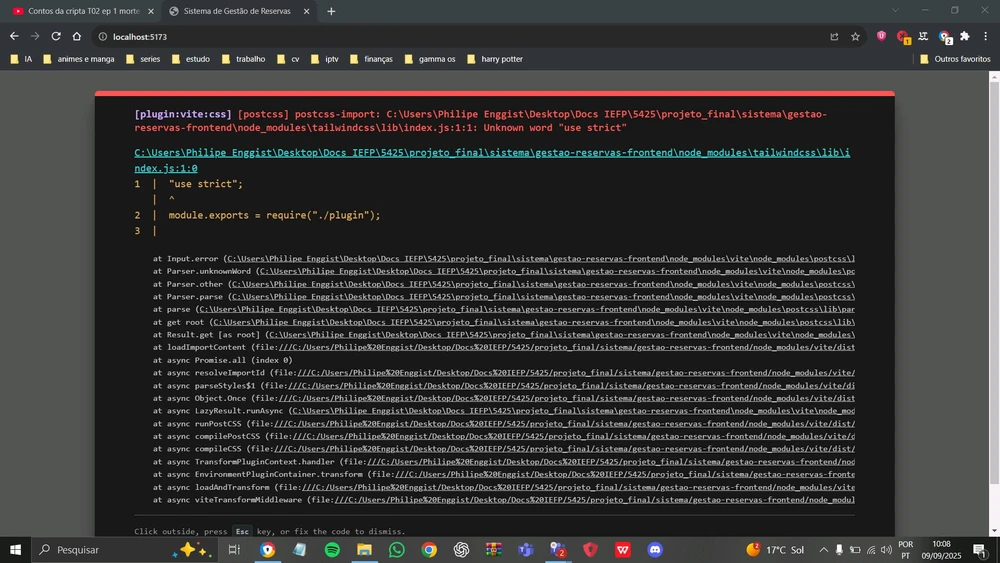Open the browser extensions puzzle icon
The image size is (1000, 563).
[x=965, y=36]
